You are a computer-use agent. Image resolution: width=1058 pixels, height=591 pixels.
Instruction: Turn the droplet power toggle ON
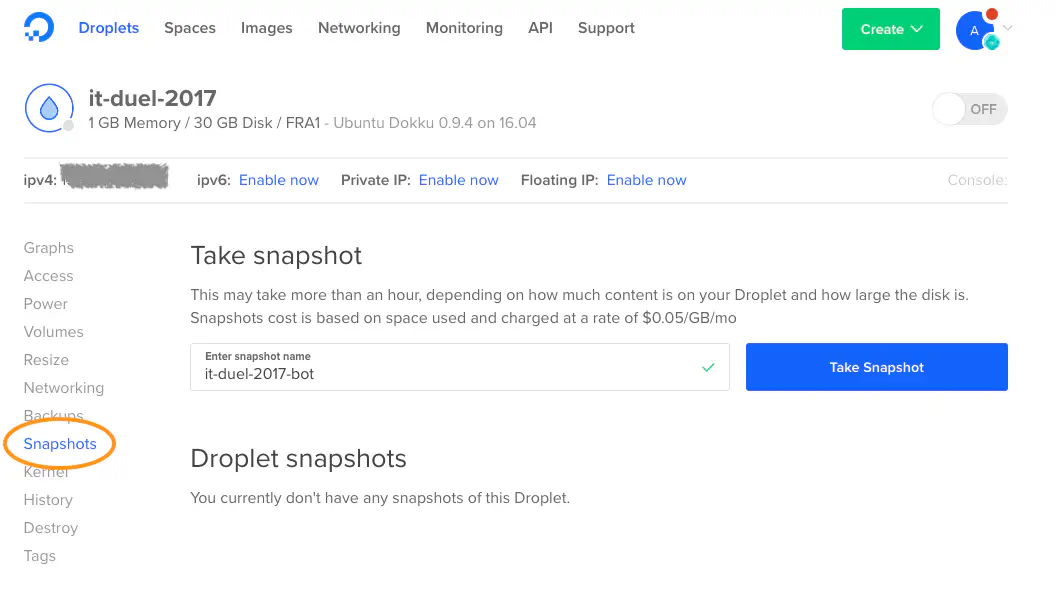pyautogui.click(x=968, y=109)
